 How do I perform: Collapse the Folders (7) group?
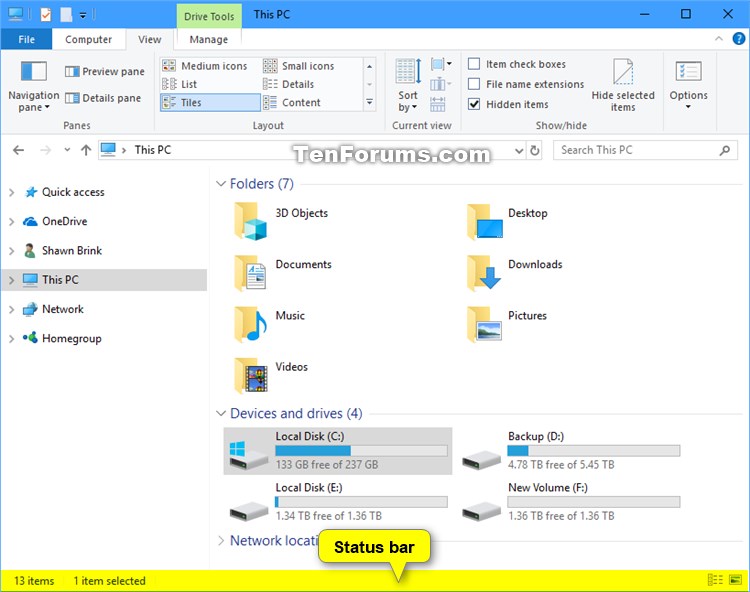click(x=221, y=184)
